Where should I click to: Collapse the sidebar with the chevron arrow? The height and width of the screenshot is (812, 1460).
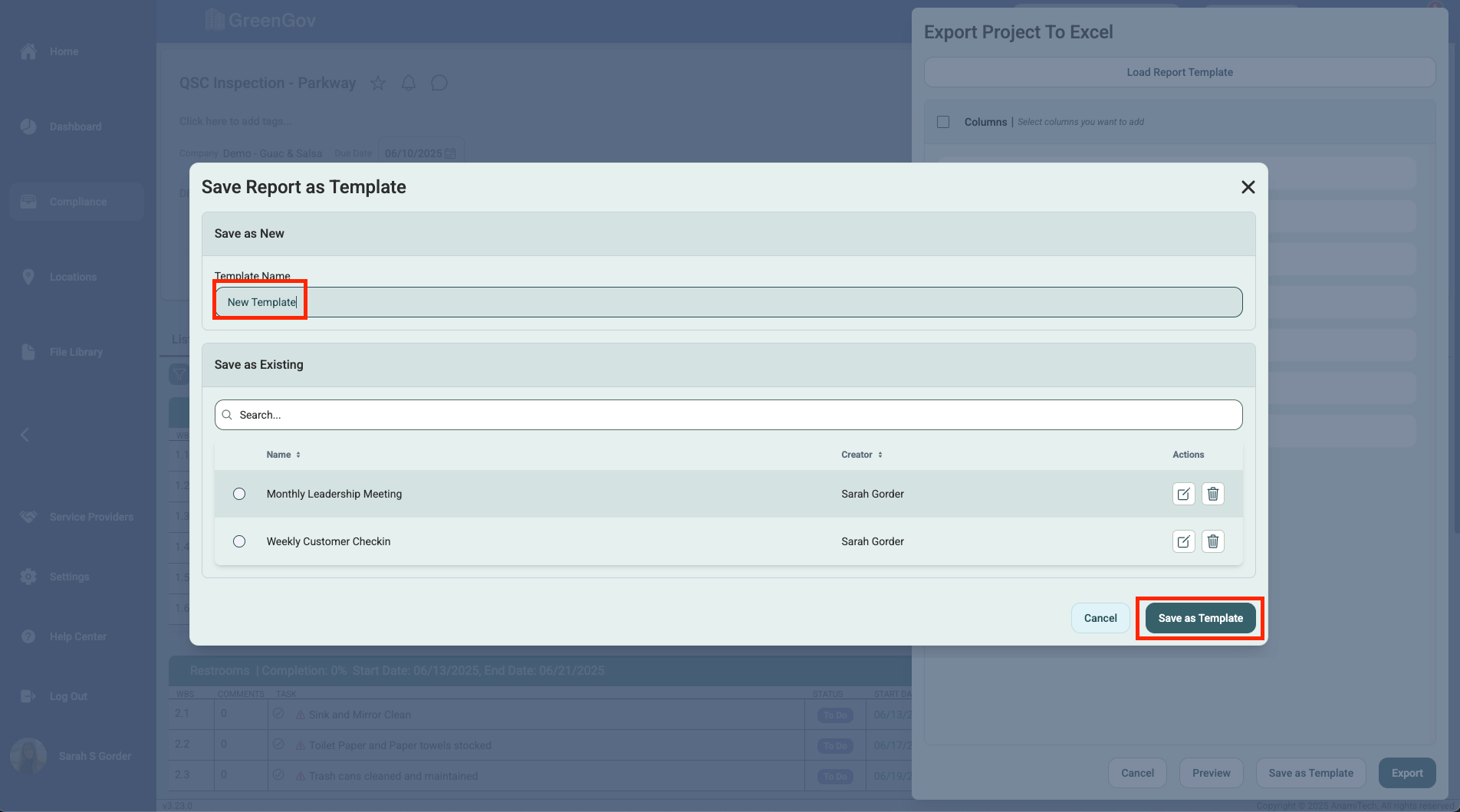pos(25,435)
